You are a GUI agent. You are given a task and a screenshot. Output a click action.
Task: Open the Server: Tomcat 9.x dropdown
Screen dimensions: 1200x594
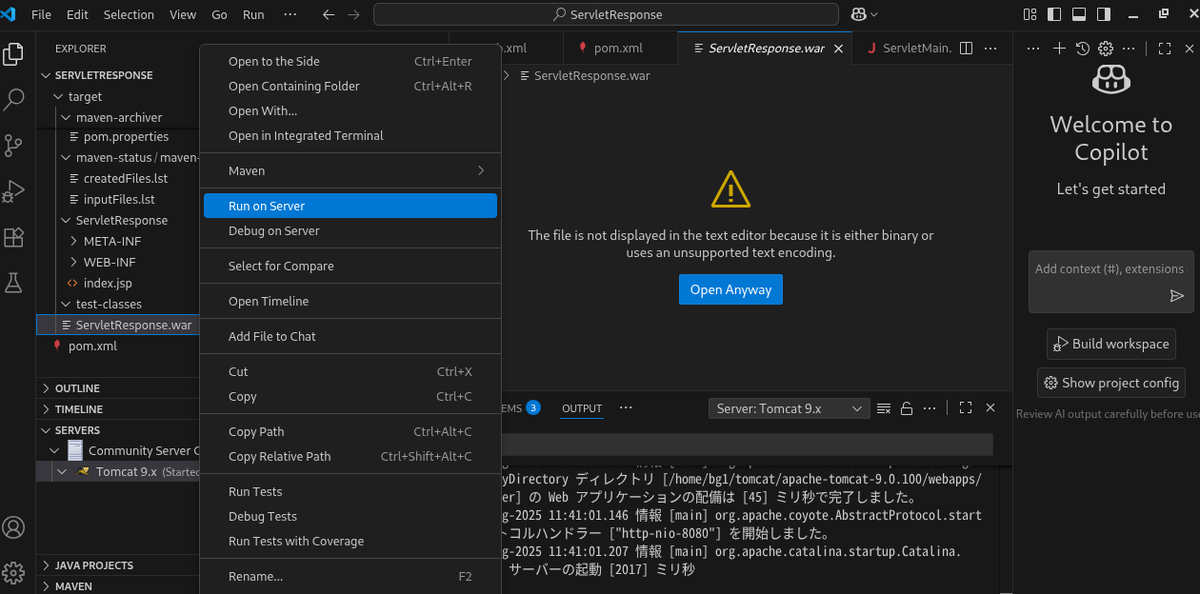[x=789, y=408]
